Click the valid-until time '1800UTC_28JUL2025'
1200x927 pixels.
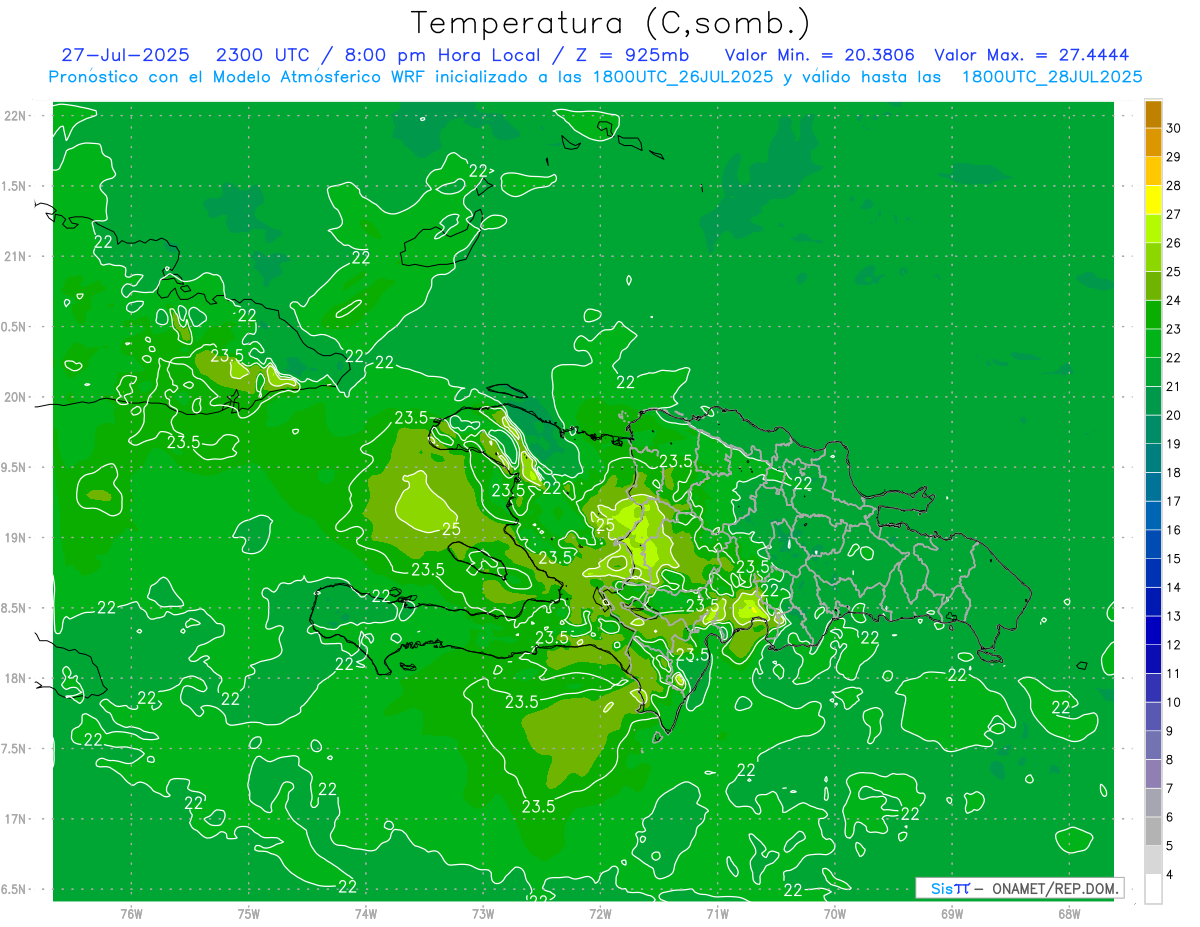pos(1052,77)
